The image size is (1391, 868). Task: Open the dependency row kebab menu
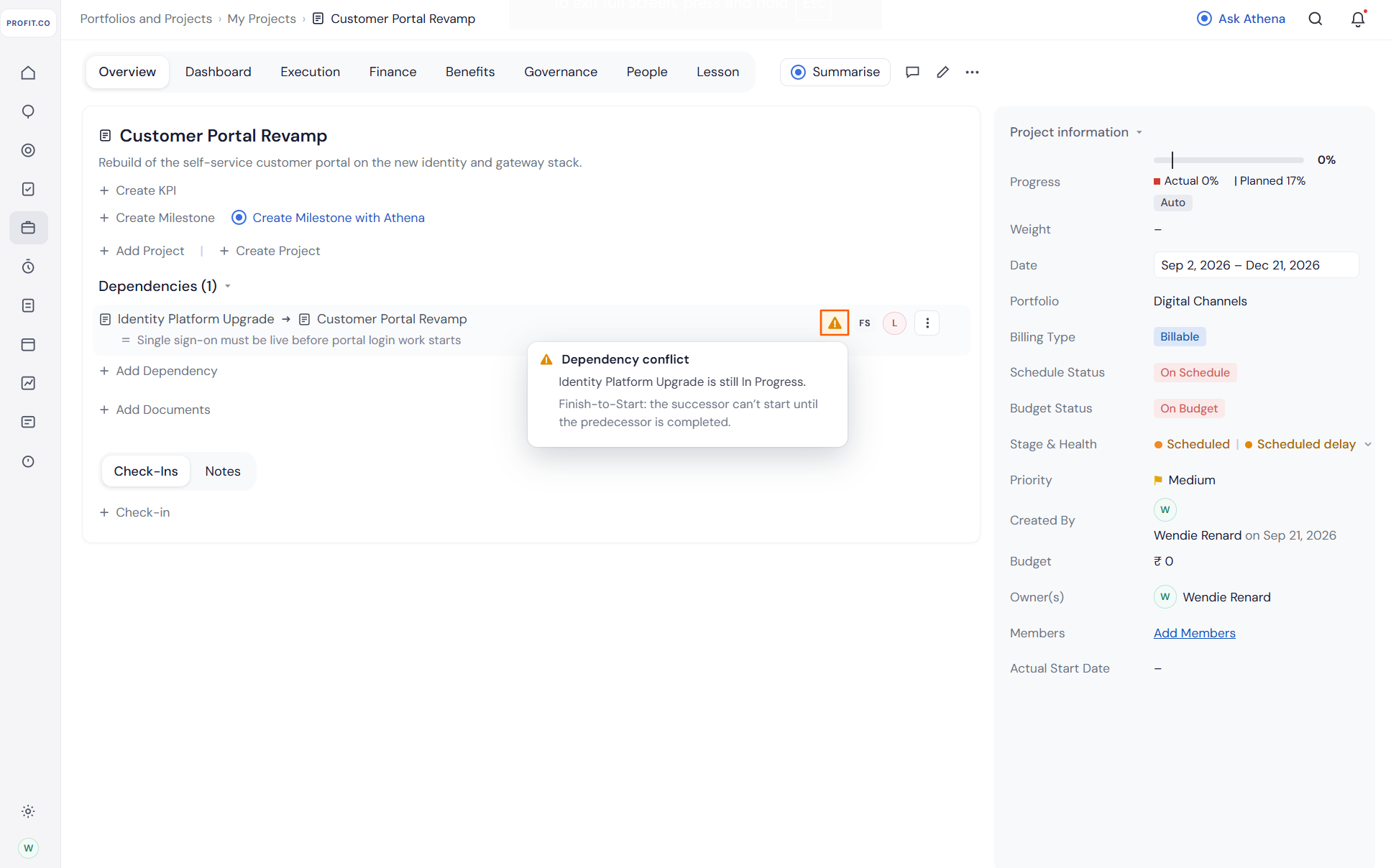coord(927,323)
